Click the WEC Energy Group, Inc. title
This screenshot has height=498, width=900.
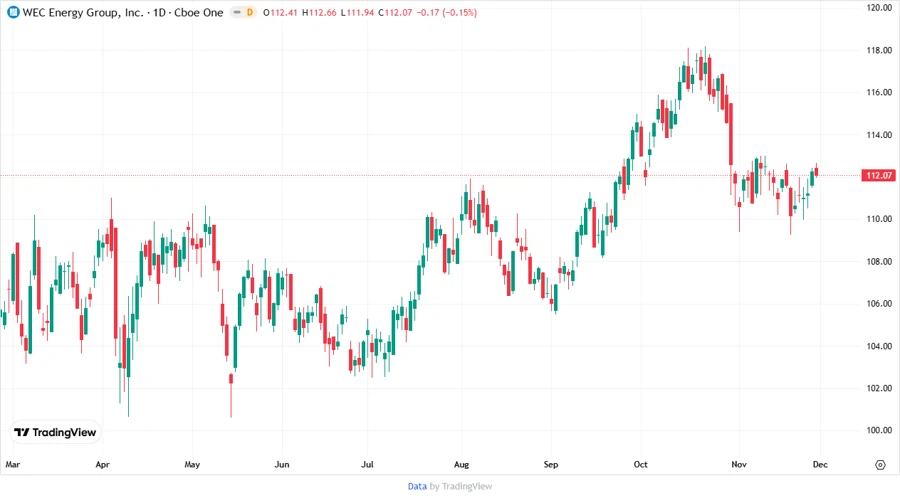83,13
